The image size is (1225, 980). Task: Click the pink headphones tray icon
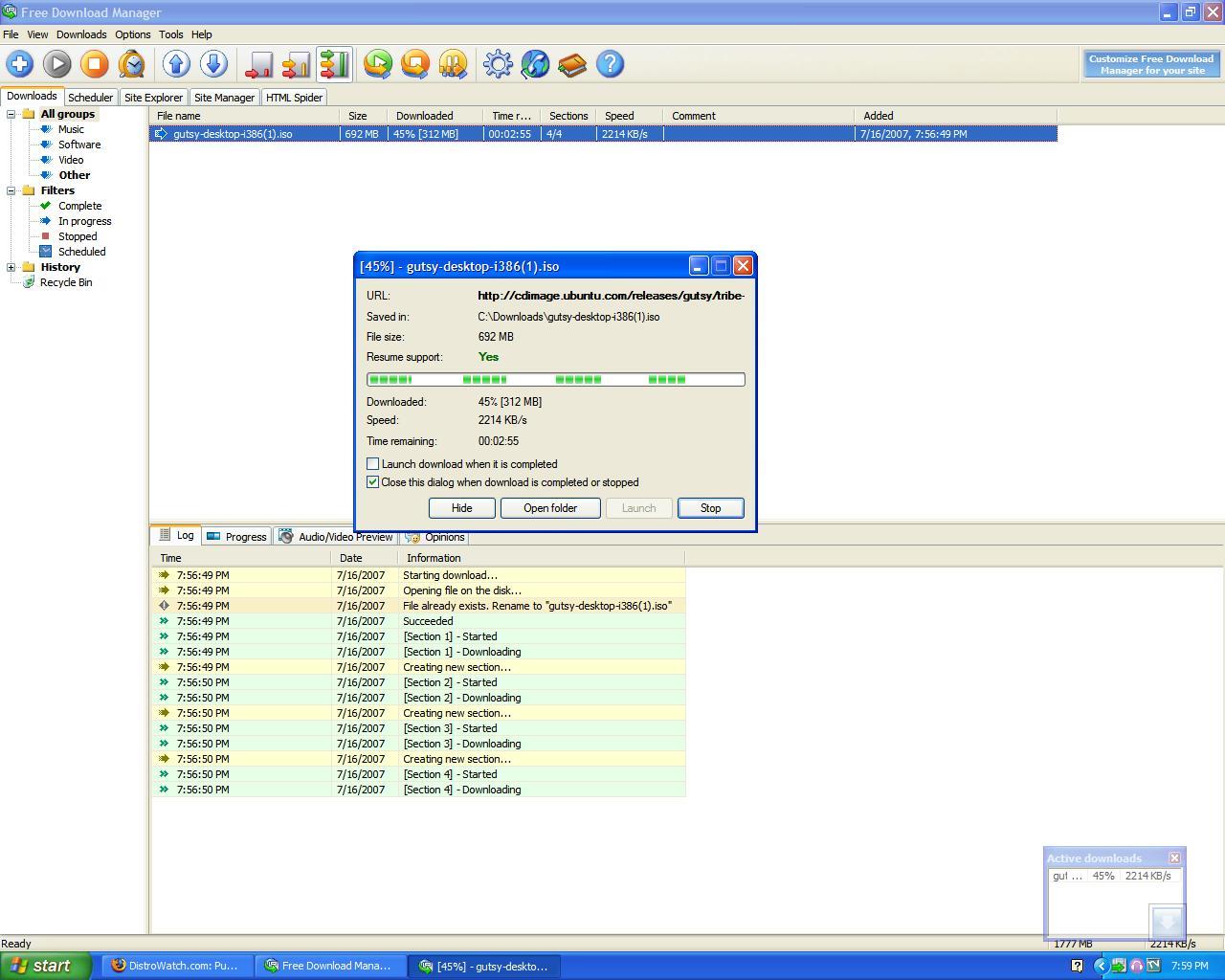(x=1136, y=966)
